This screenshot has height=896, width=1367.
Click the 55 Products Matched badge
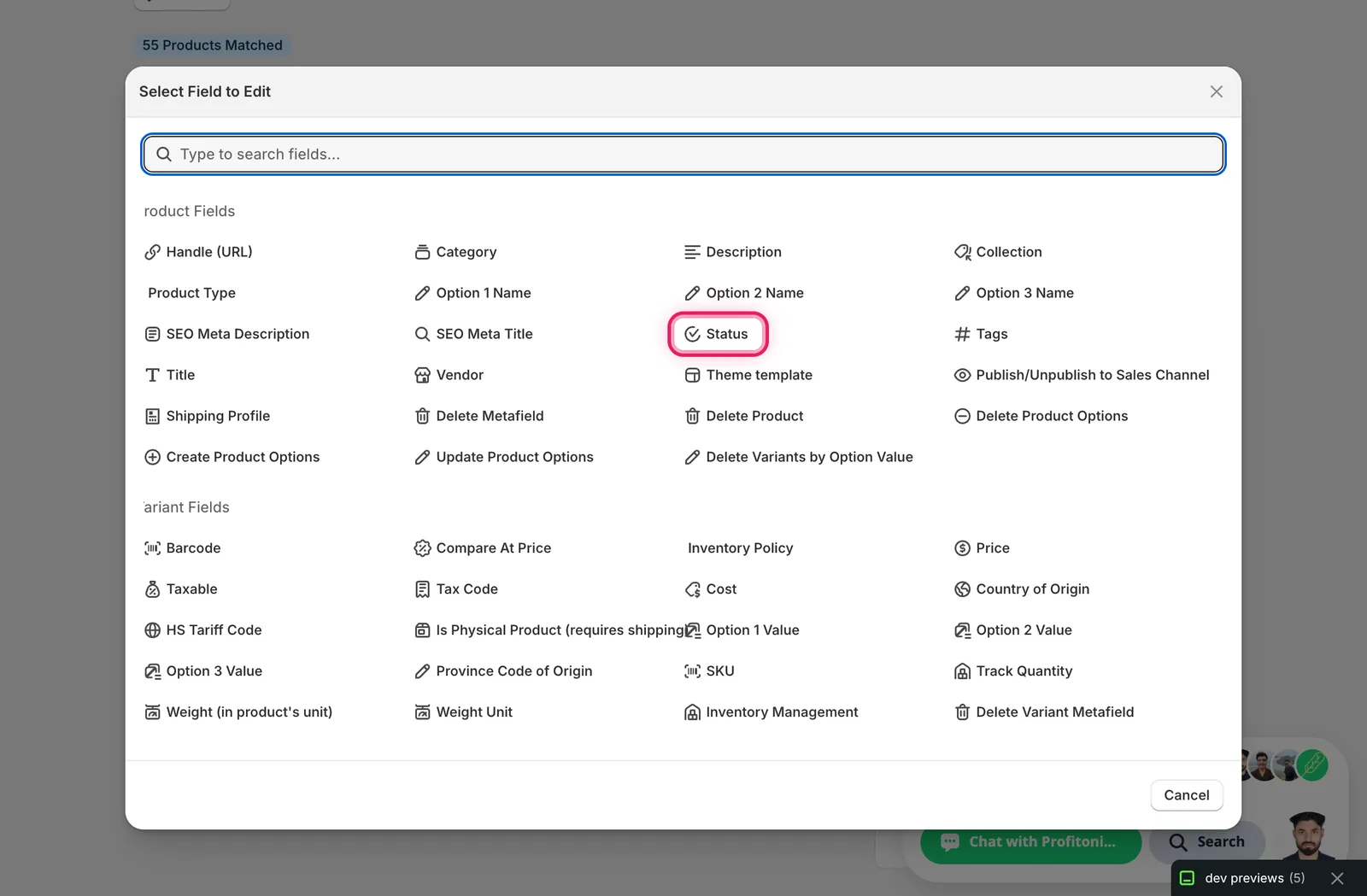pos(212,45)
